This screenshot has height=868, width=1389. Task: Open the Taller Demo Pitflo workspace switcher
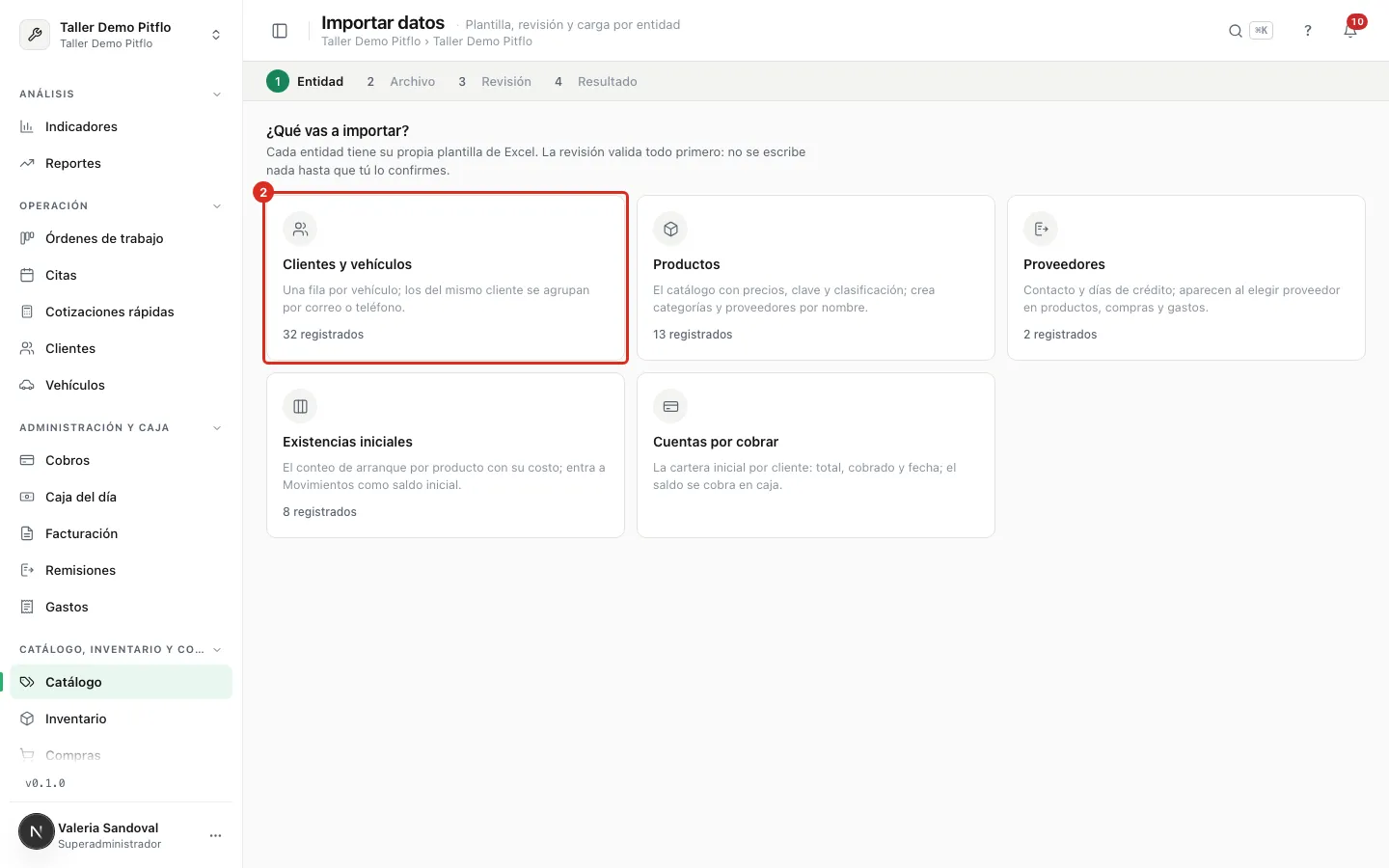pyautogui.click(x=122, y=35)
